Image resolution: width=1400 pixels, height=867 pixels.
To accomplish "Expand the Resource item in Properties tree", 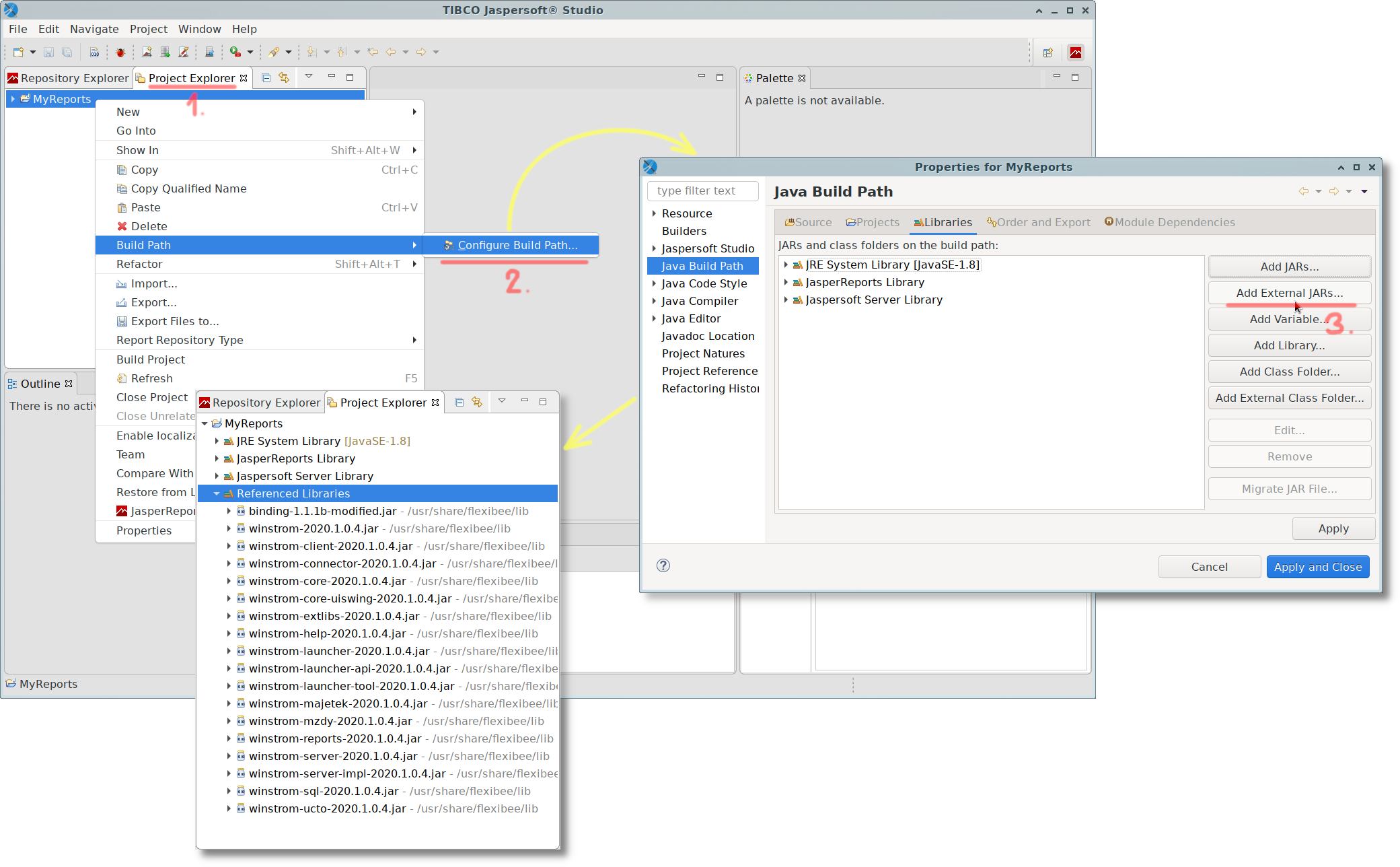I will click(654, 213).
